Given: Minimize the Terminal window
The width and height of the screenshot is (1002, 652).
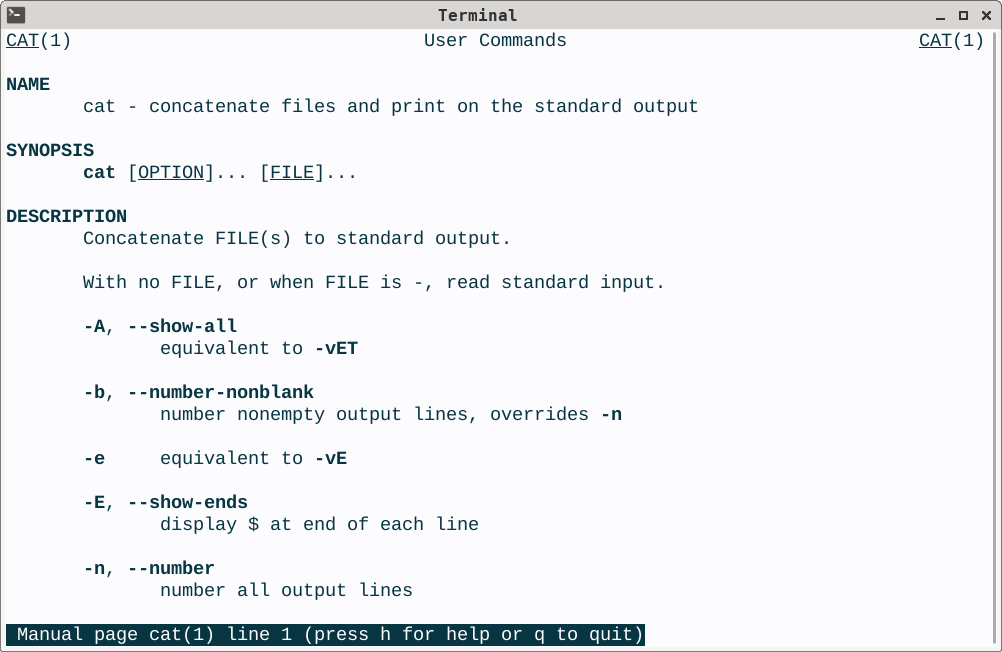Looking at the screenshot, I should tap(940, 15).
